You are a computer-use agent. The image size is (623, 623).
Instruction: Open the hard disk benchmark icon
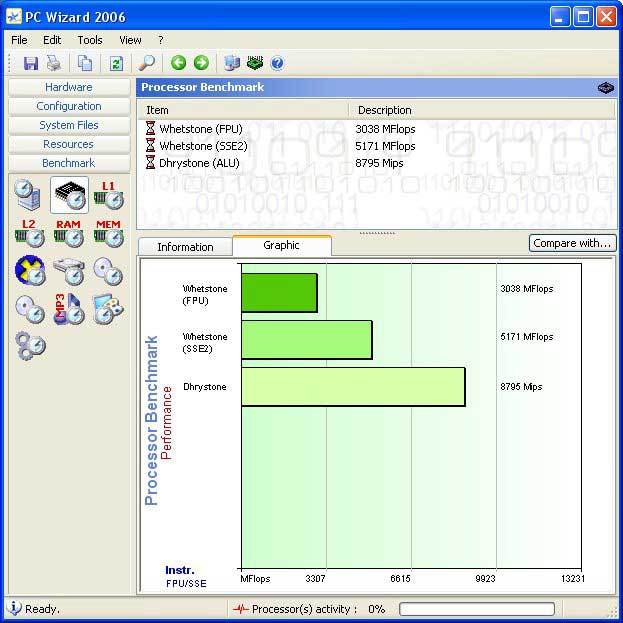click(68, 271)
